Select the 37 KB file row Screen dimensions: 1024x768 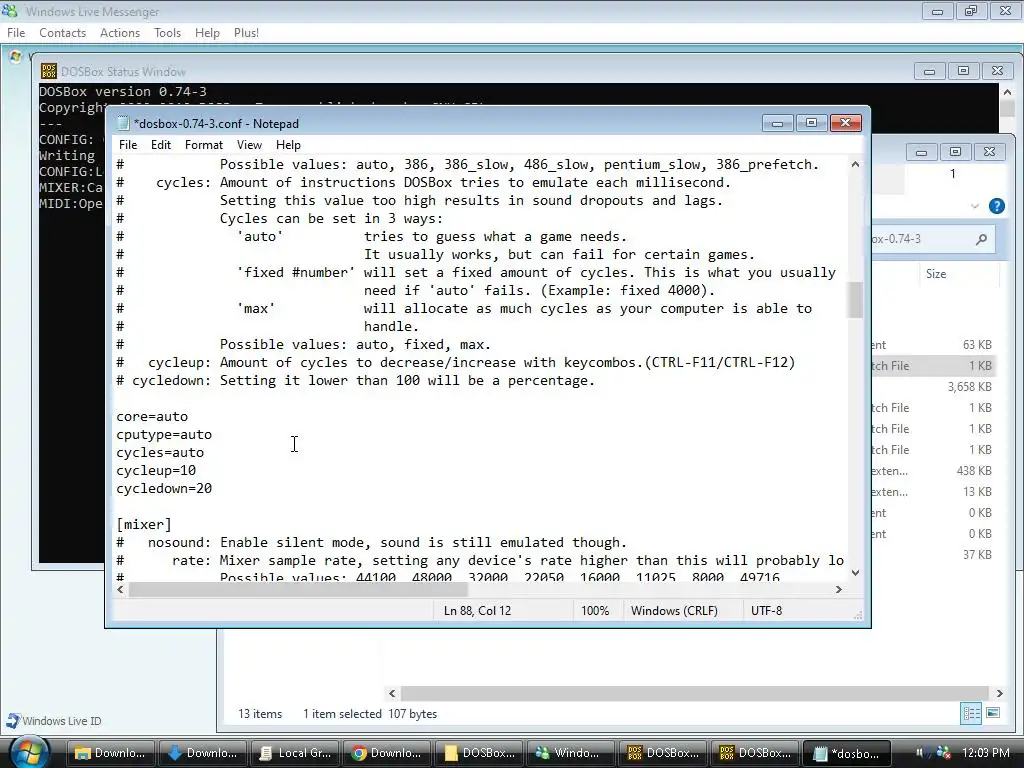pyautogui.click(x=934, y=554)
